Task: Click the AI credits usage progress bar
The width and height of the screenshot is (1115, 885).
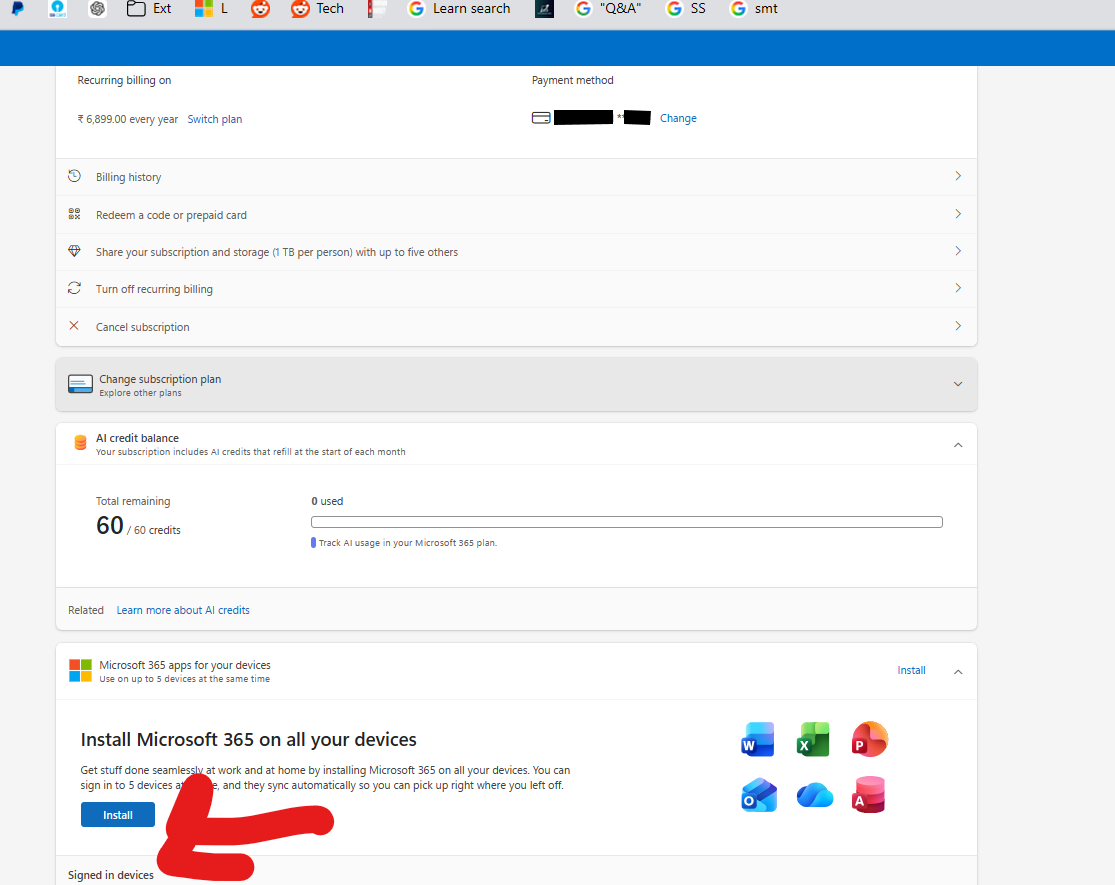Action: 626,522
